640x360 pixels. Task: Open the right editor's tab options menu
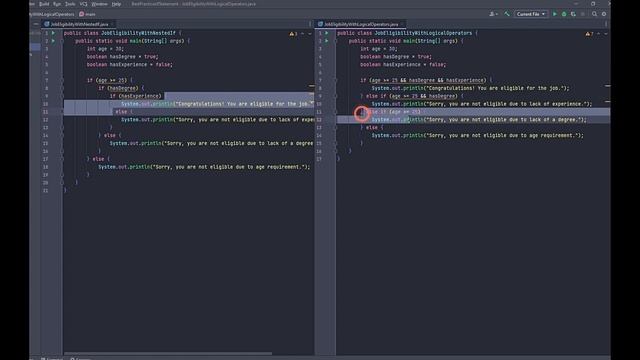click(606, 24)
